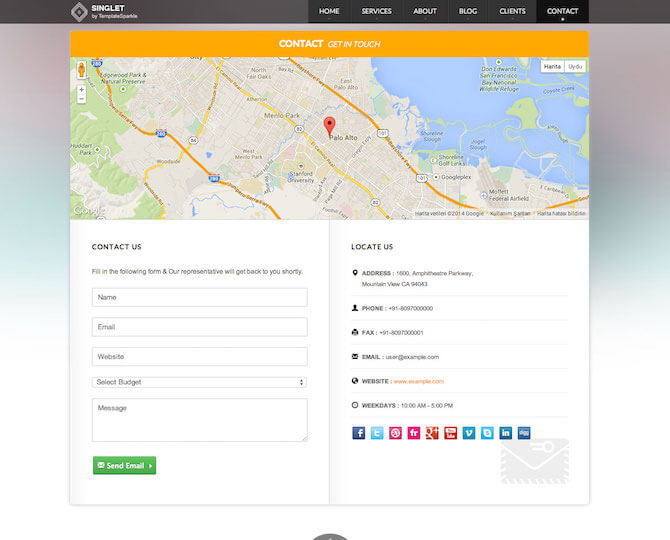
Task: Open the Select Budget dropdown
Action: coord(200,382)
